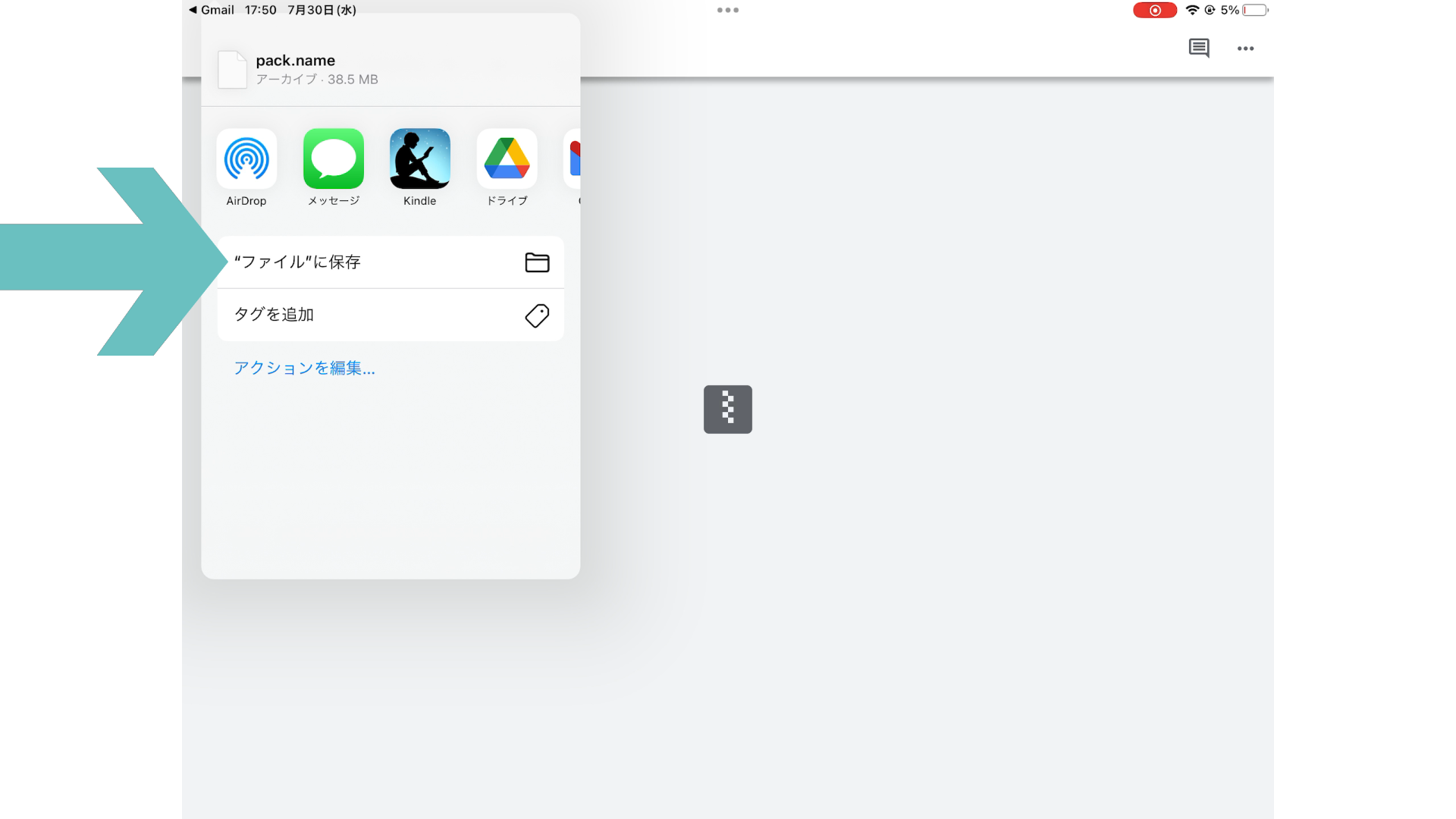Tap the battery indicator in status bar

[x=1254, y=10]
